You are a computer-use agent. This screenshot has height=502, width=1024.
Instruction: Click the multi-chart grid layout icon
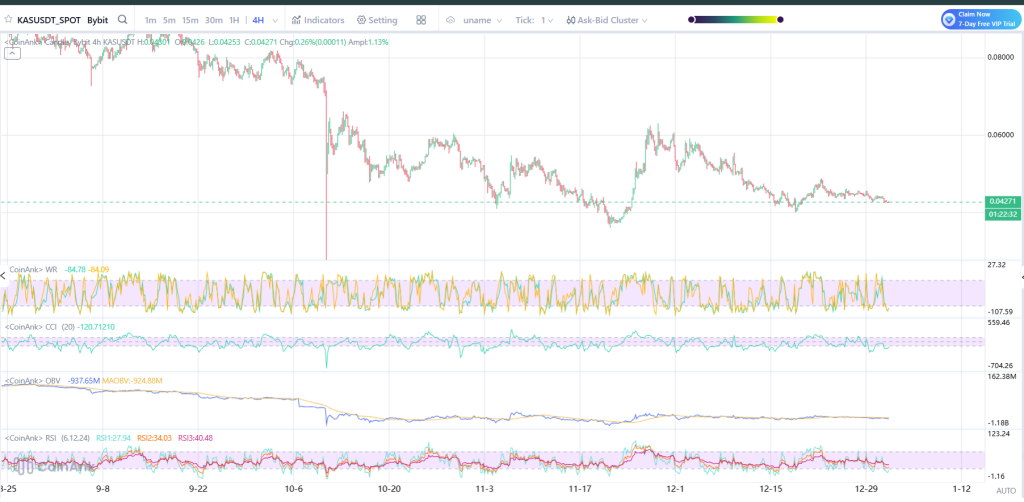coord(421,20)
